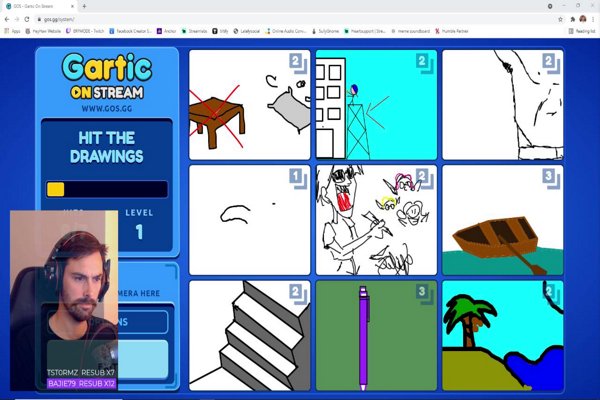
Task: Open the Apps bookmarks shortcut
Action: 12,31
